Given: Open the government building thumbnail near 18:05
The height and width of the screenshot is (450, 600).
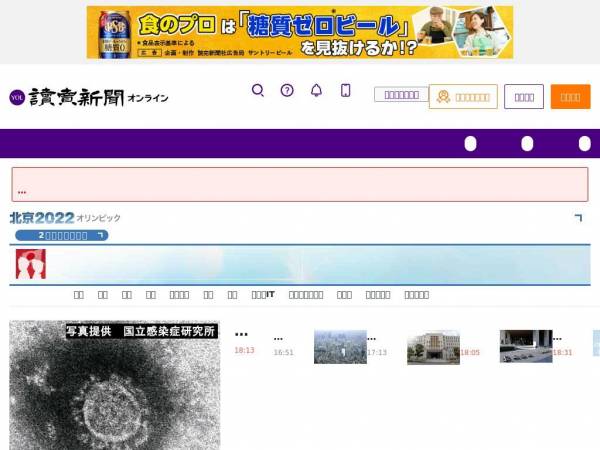Looking at the screenshot, I should (x=433, y=347).
